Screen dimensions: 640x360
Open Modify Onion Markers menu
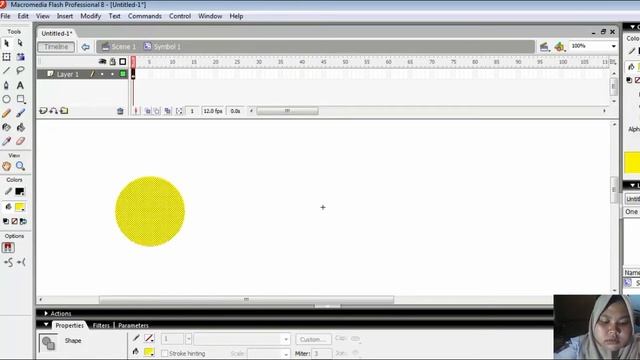179,111
